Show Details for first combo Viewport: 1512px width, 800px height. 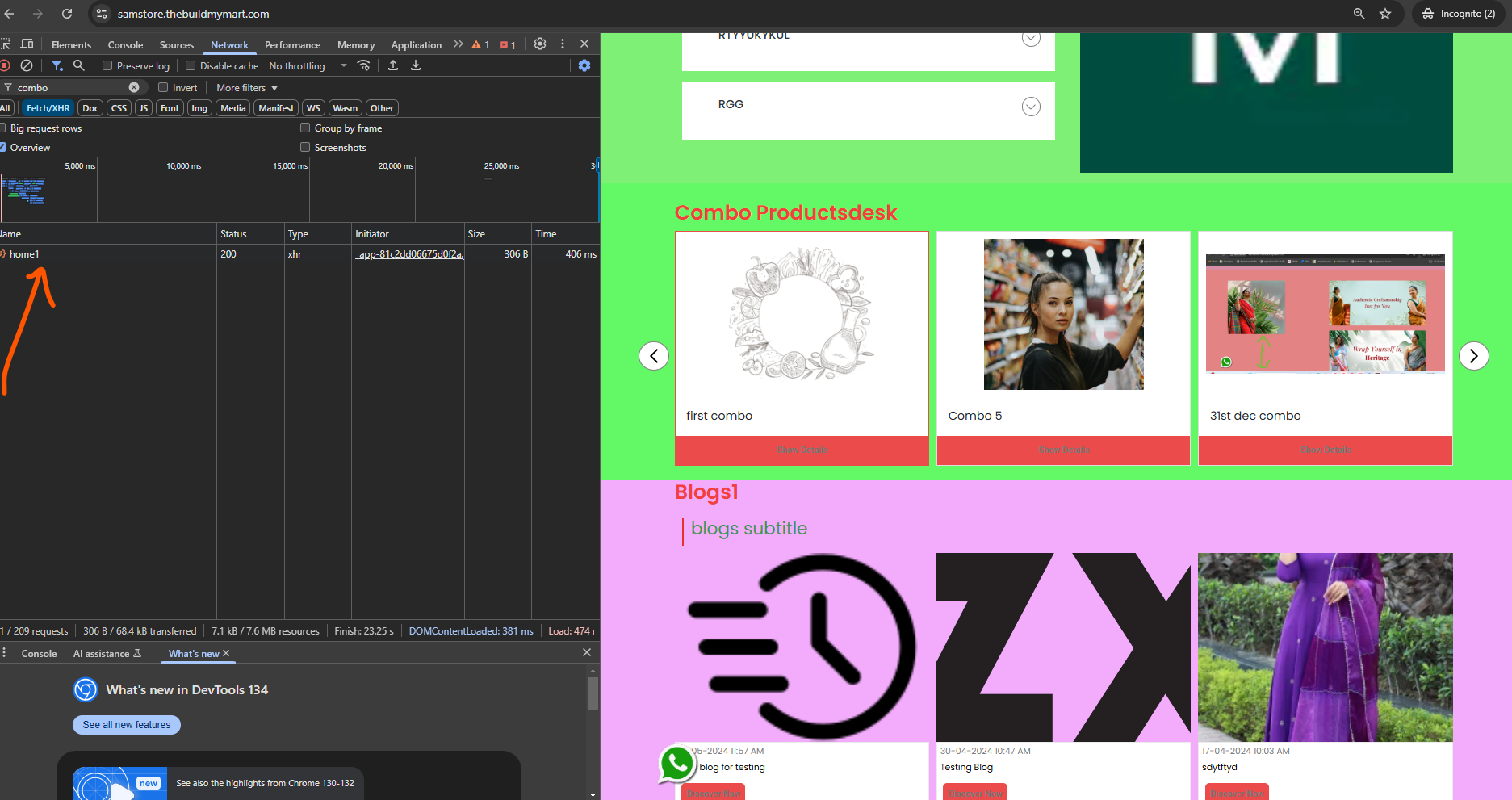(x=802, y=450)
